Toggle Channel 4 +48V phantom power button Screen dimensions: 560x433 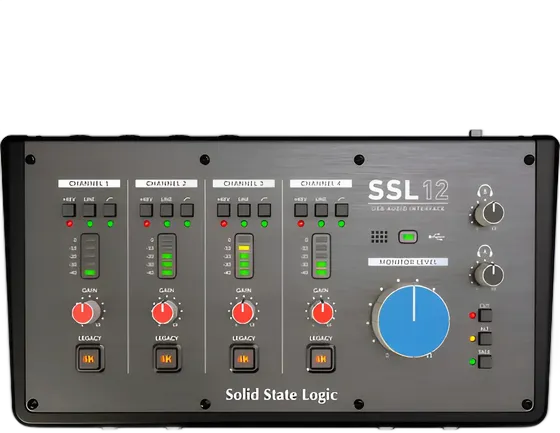(x=301, y=210)
